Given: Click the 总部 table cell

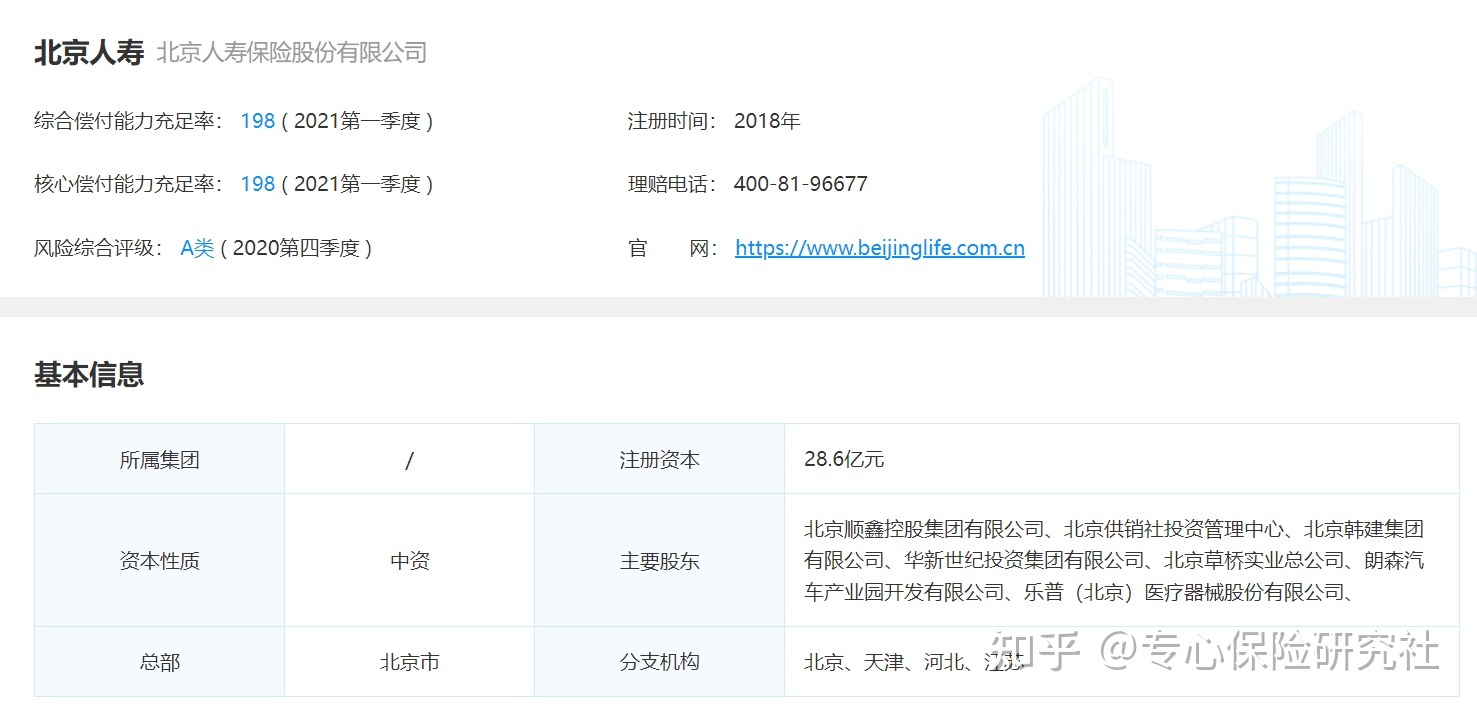Looking at the screenshot, I should [x=159, y=662].
